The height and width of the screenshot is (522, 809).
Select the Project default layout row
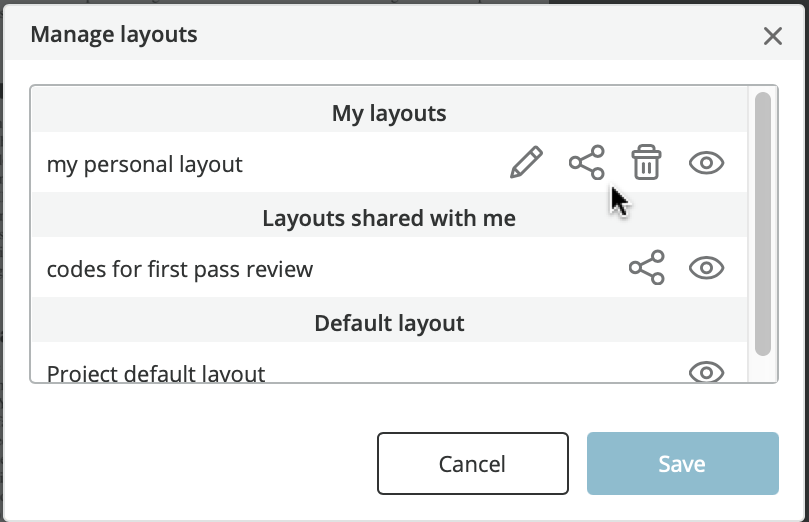pos(390,363)
